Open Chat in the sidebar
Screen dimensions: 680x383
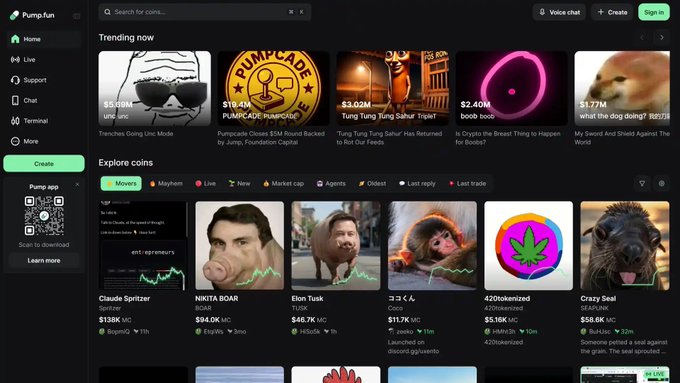pos(44,100)
